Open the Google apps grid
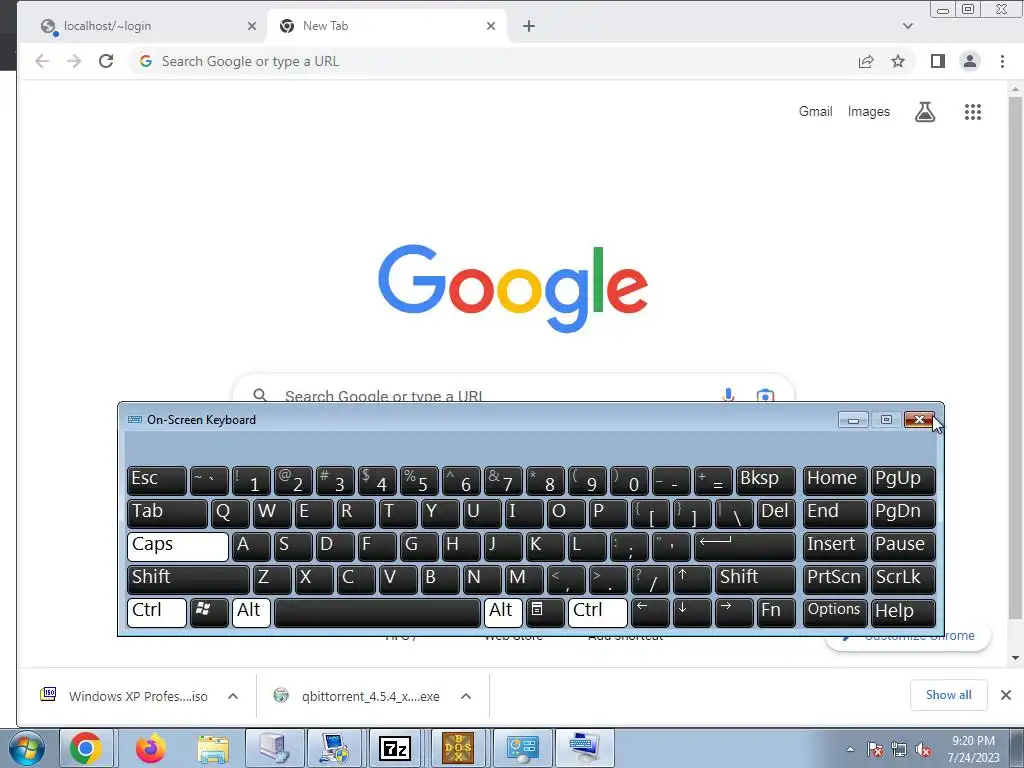This screenshot has width=1024, height=768. pyautogui.click(x=973, y=112)
